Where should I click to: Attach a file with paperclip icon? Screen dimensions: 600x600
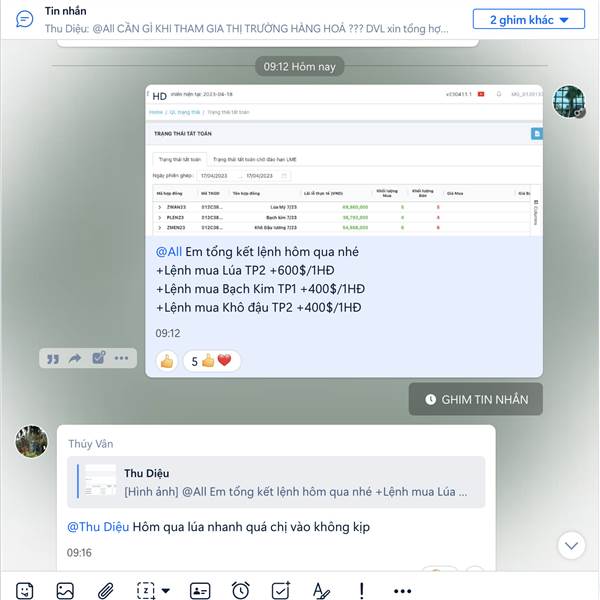pos(106,590)
